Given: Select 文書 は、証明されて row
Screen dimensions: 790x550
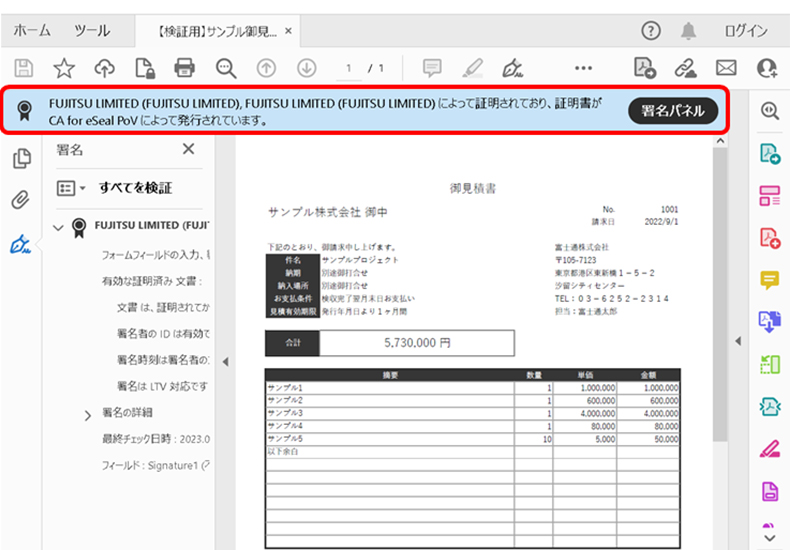Looking at the screenshot, I should click(163, 307).
